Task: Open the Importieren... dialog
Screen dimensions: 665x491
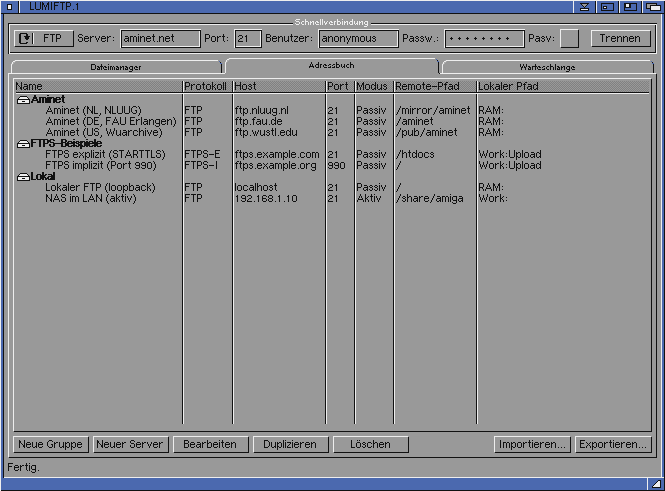Action: (x=532, y=444)
